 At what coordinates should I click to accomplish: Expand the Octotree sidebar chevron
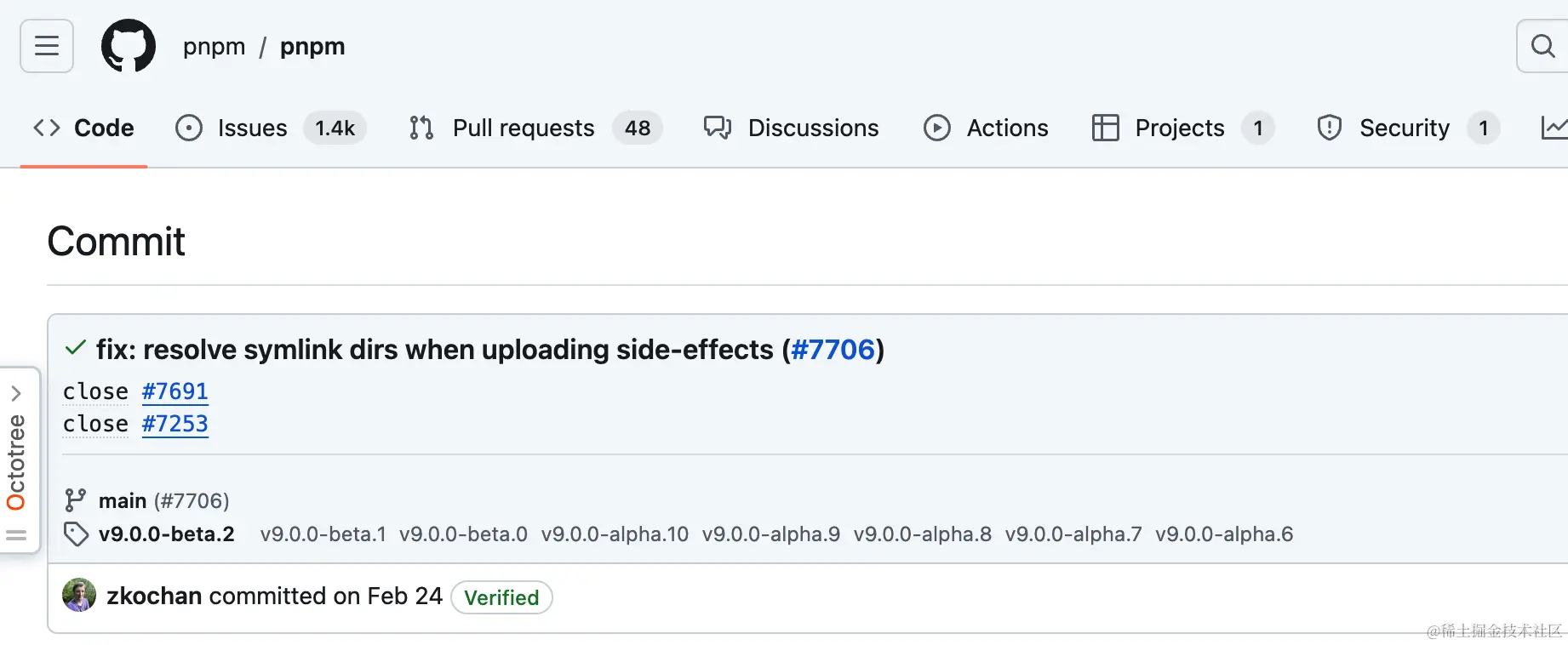(16, 393)
